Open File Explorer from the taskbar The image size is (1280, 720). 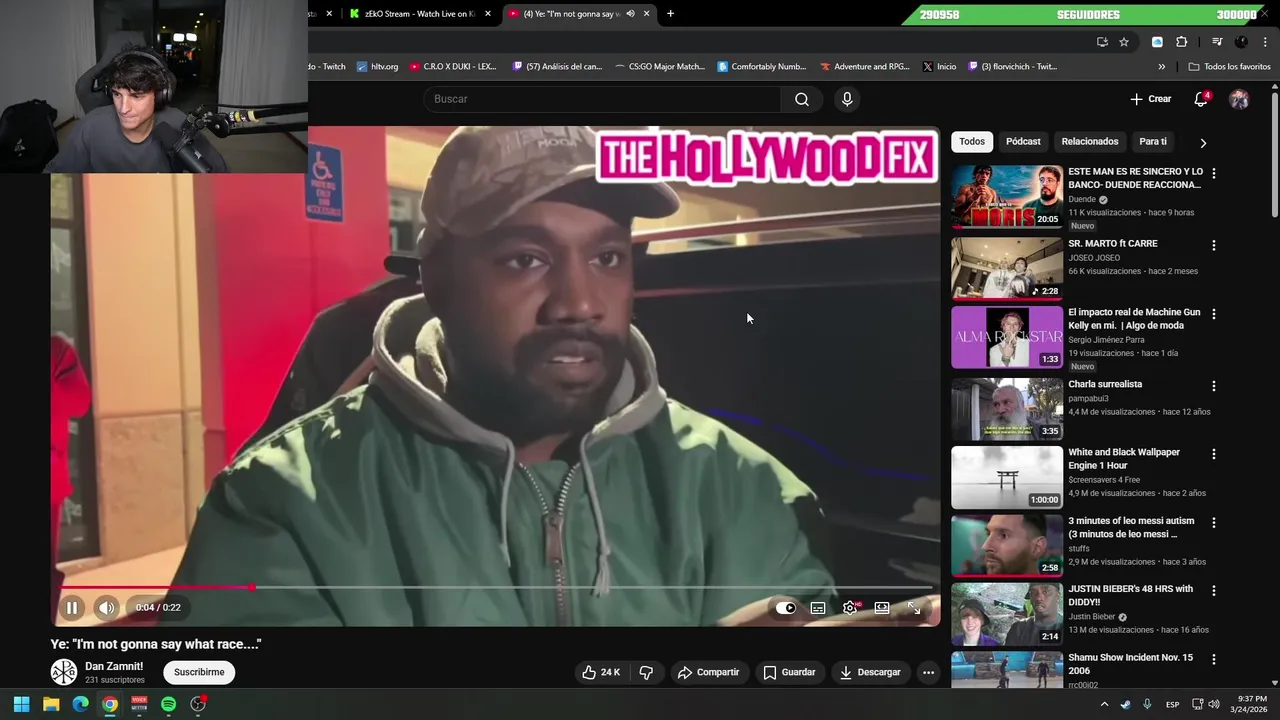[51, 704]
